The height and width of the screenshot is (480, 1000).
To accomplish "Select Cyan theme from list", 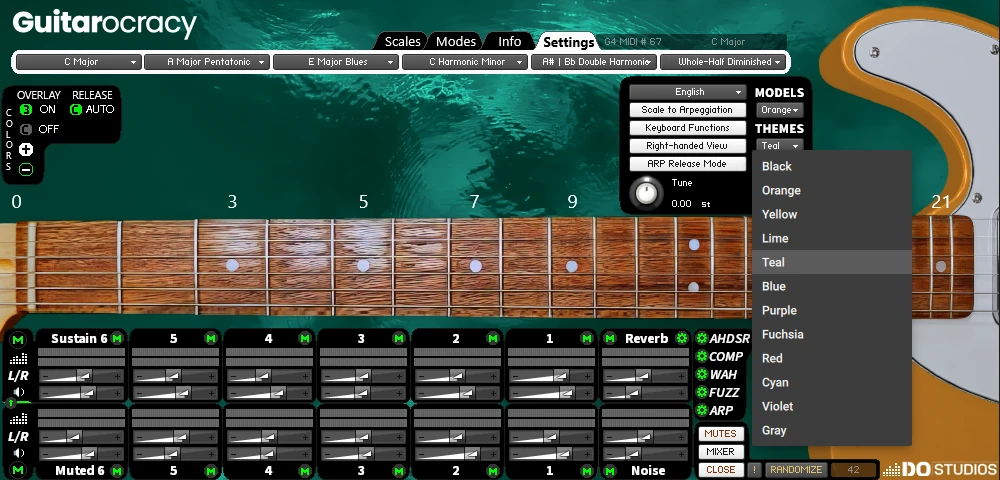I will 832,382.
